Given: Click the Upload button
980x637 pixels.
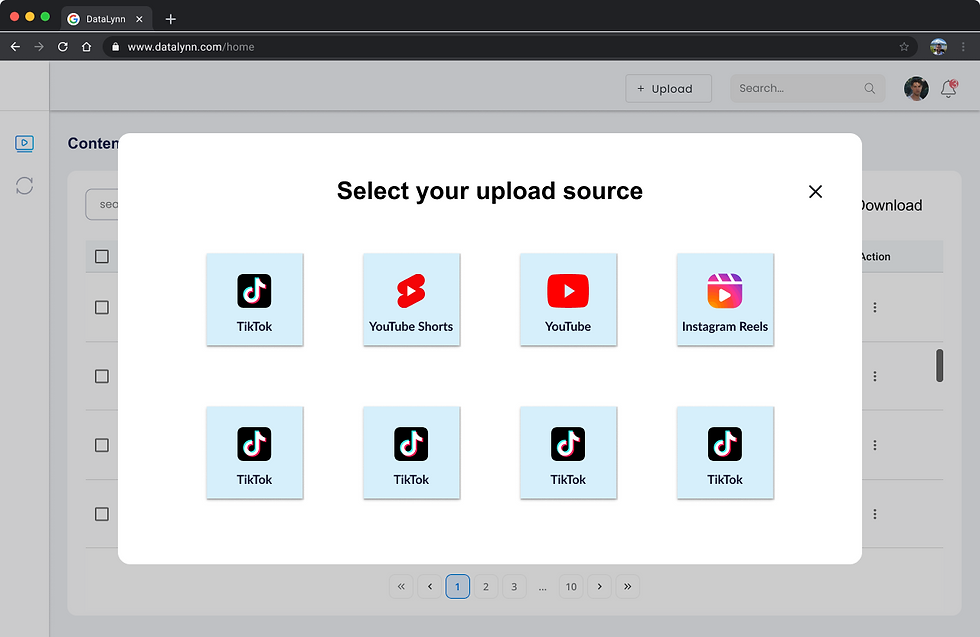Looking at the screenshot, I should tap(668, 89).
